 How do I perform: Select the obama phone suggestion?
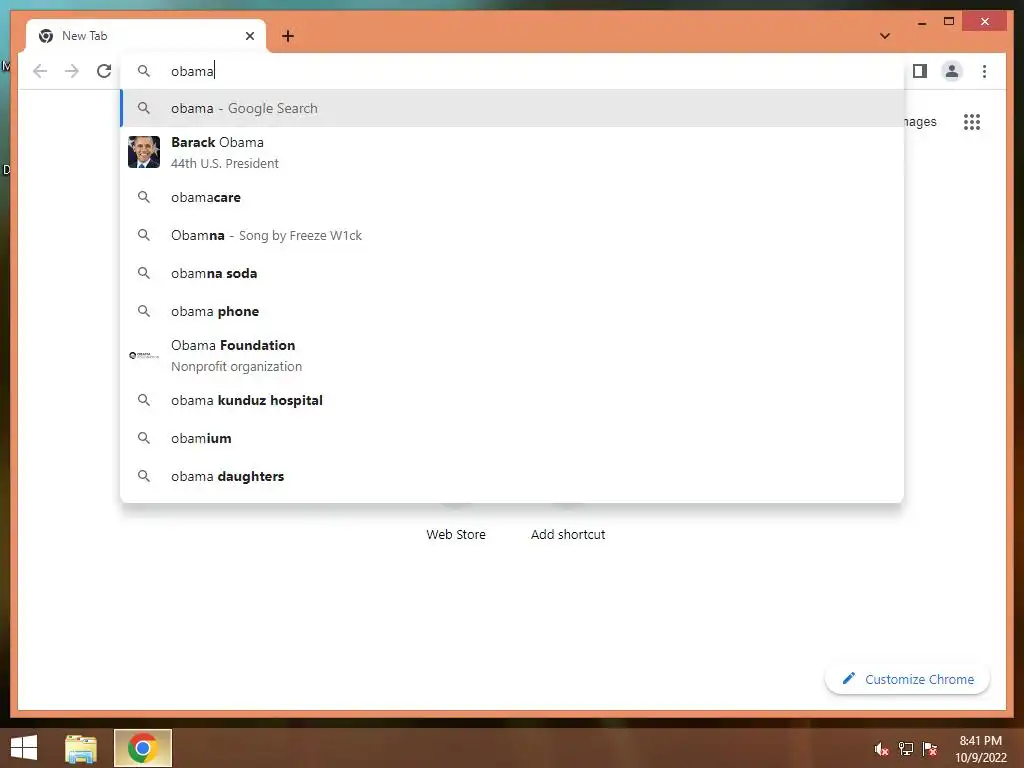(513, 311)
